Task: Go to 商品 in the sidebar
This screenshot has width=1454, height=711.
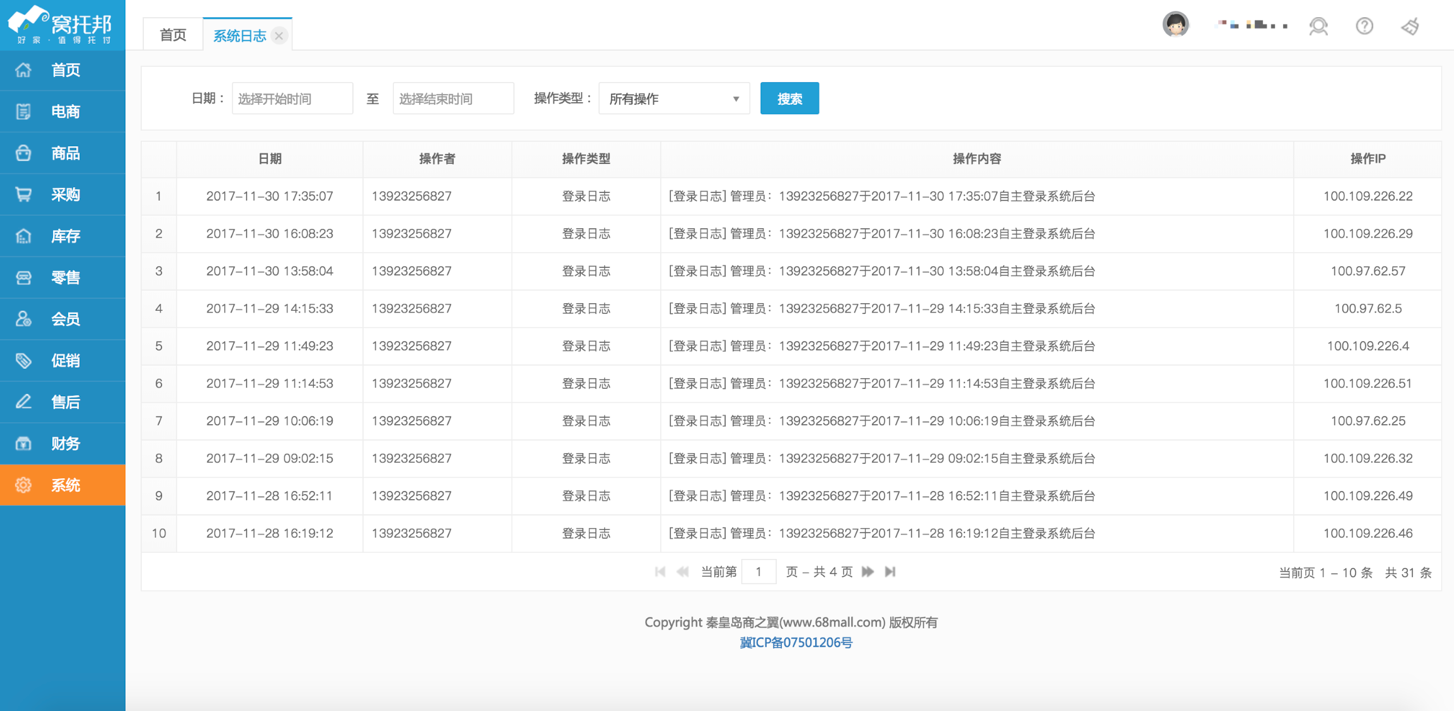Action: (63, 153)
